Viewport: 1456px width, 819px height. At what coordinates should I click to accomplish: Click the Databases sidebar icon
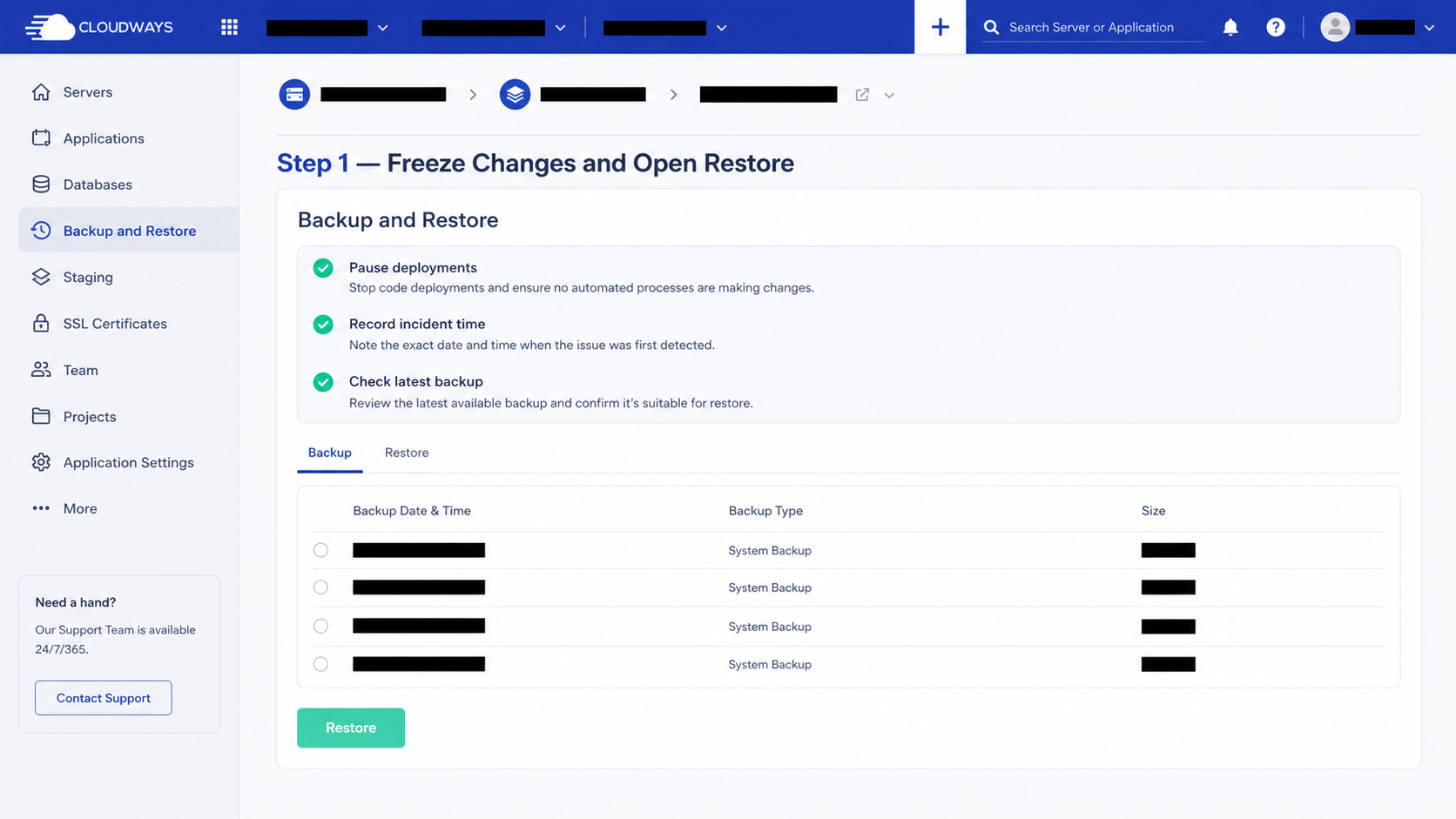click(x=41, y=184)
